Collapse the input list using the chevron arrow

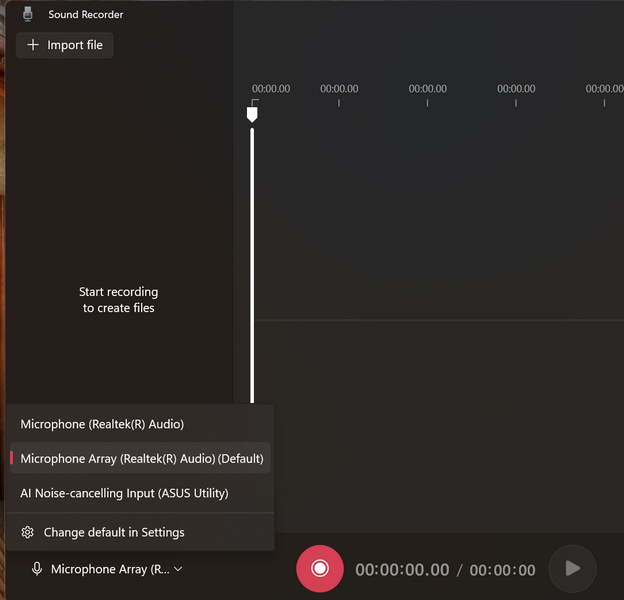[178, 569]
